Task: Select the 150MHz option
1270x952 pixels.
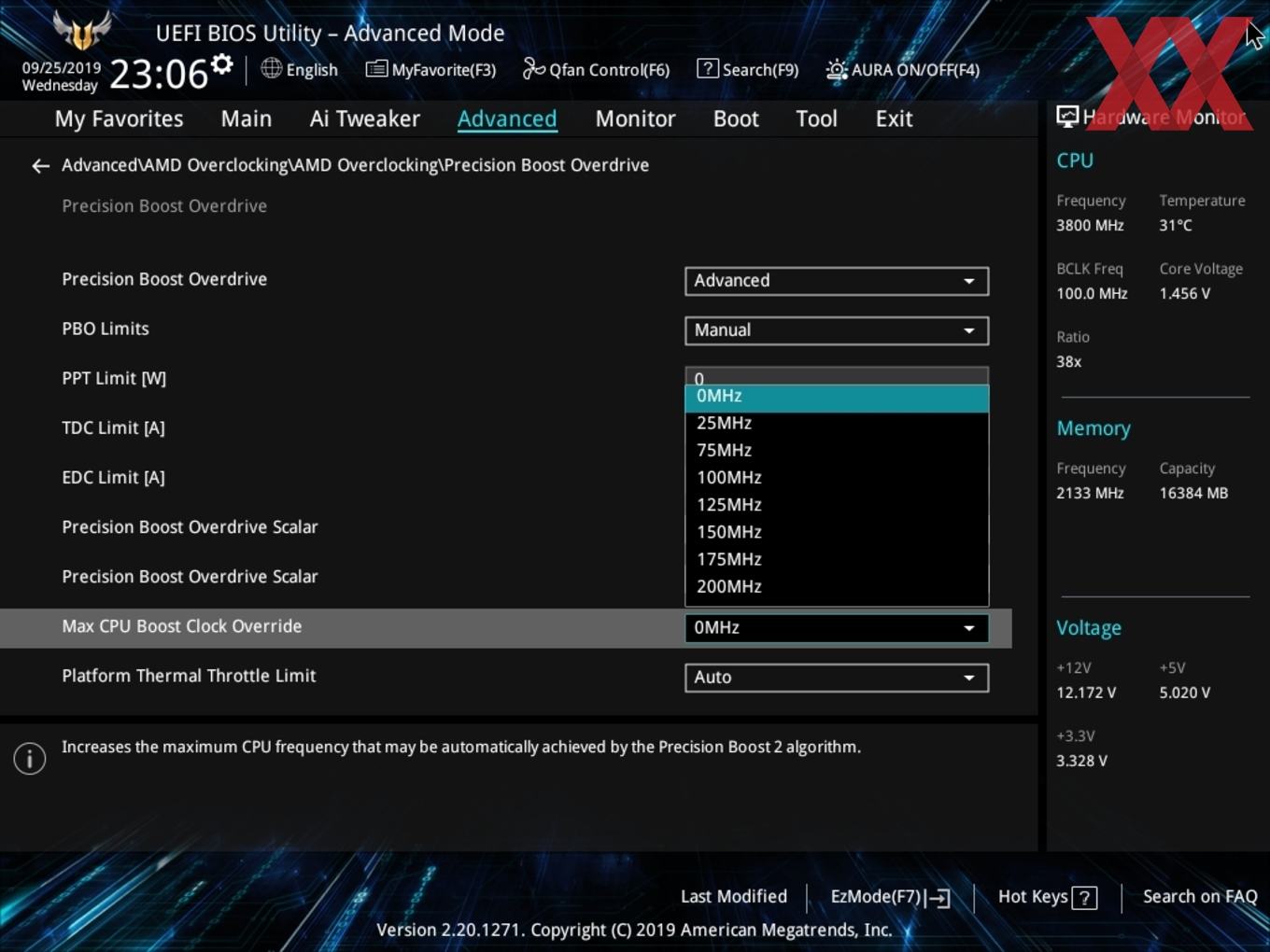Action: pos(837,532)
